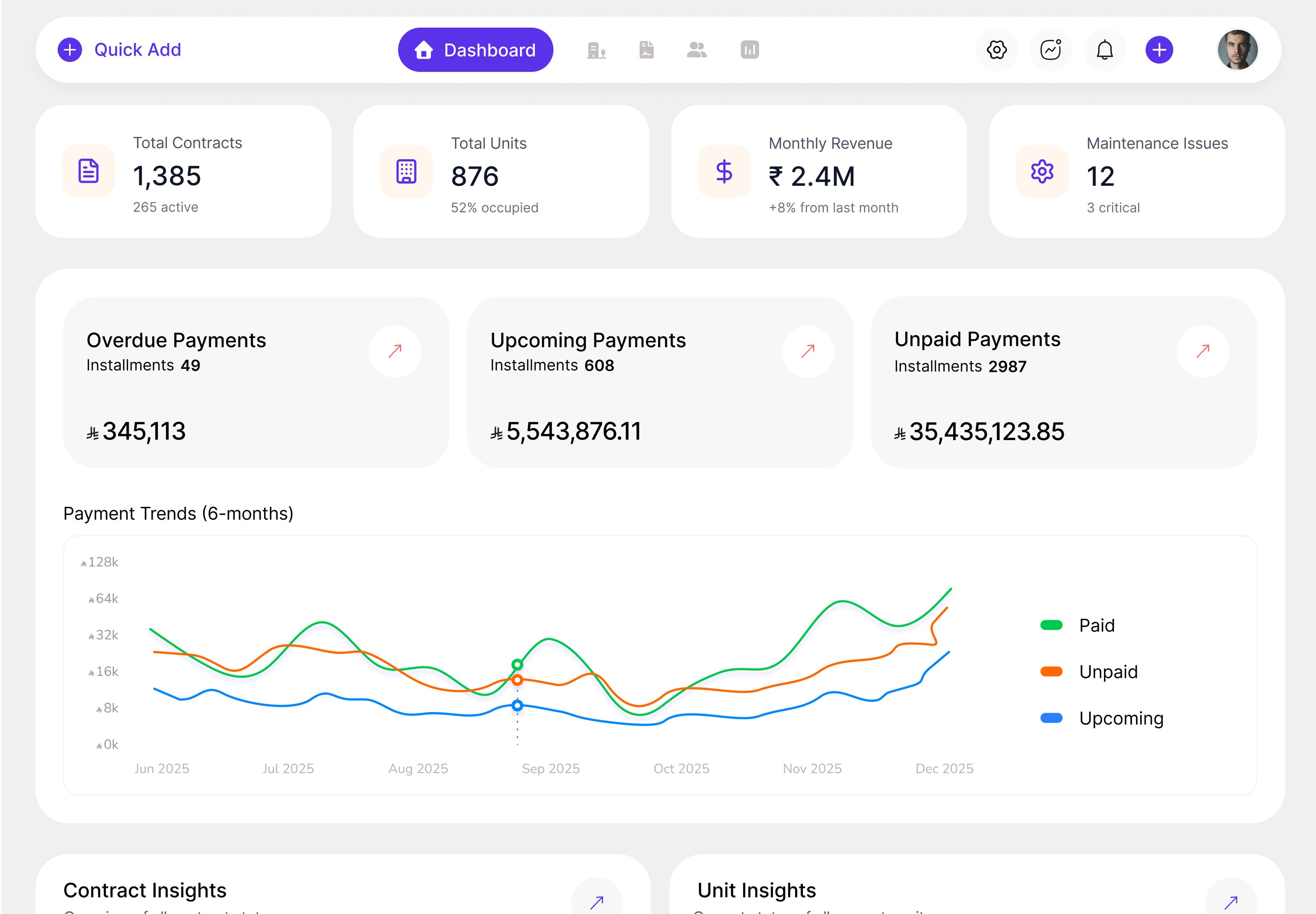Image resolution: width=1316 pixels, height=914 pixels.
Task: Expand Upcoming Payments arrow
Action: (808, 351)
